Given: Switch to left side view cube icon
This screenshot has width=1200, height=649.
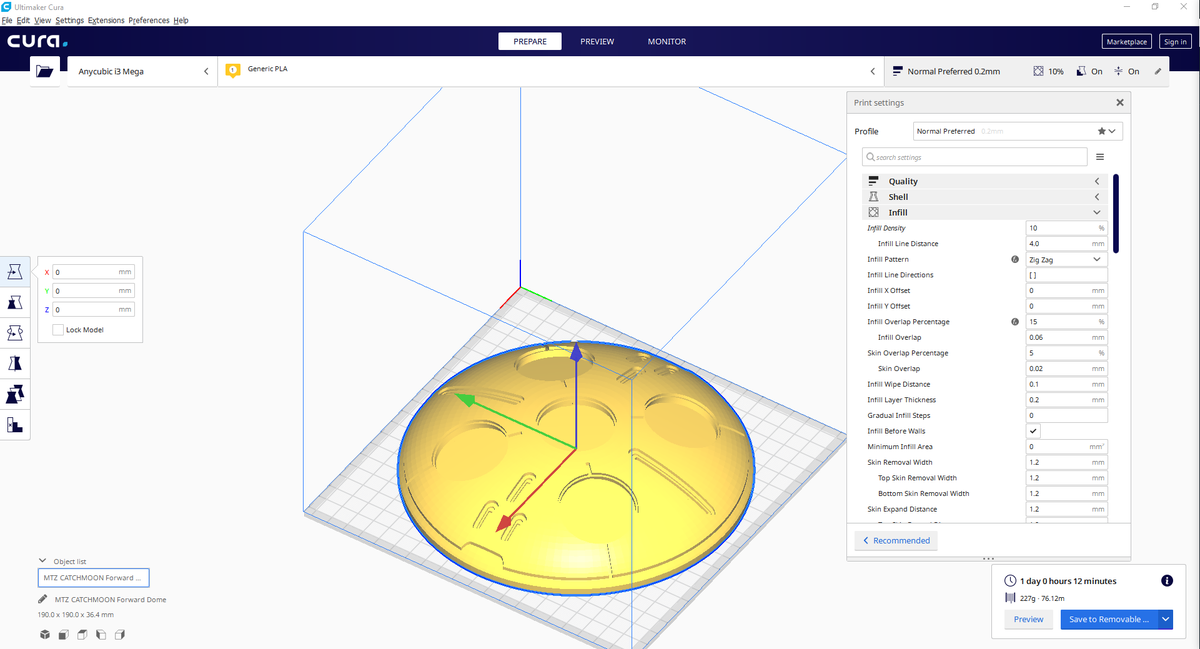Looking at the screenshot, I should (x=101, y=634).
